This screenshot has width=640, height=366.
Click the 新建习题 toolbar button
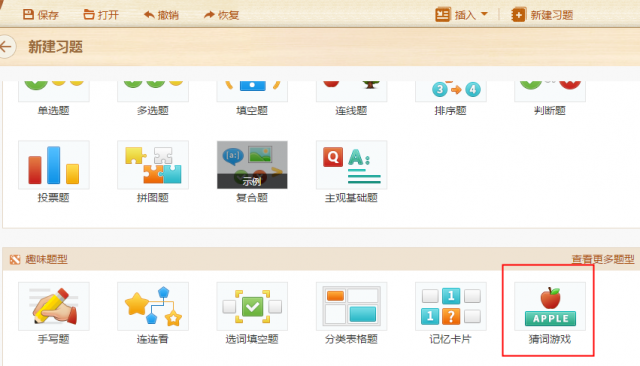click(542, 15)
